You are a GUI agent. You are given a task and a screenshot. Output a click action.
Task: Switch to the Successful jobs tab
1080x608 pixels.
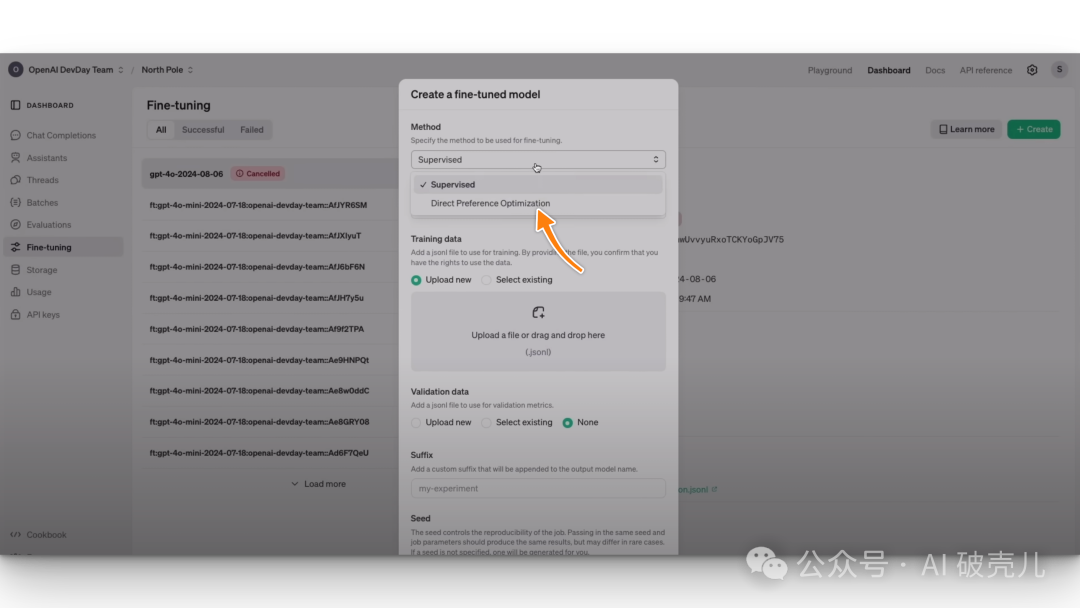203,130
